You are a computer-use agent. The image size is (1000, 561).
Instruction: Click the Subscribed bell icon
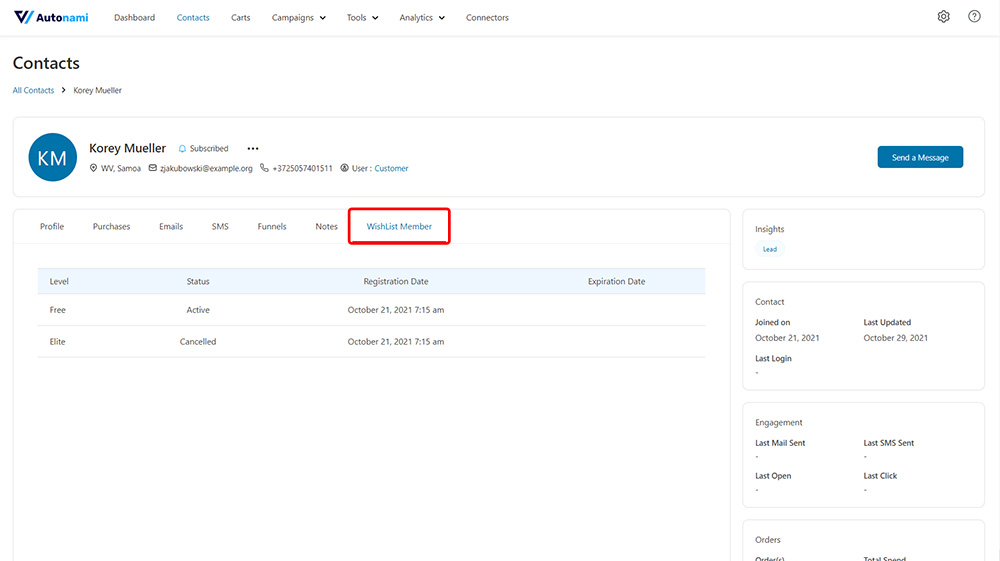pyautogui.click(x=182, y=149)
